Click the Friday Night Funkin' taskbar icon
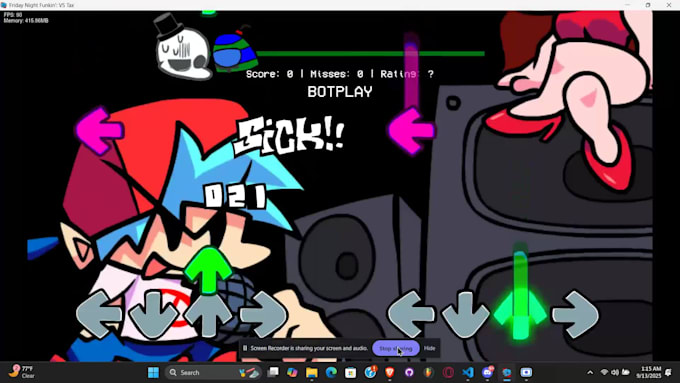The height and width of the screenshot is (383, 680). click(x=507, y=373)
